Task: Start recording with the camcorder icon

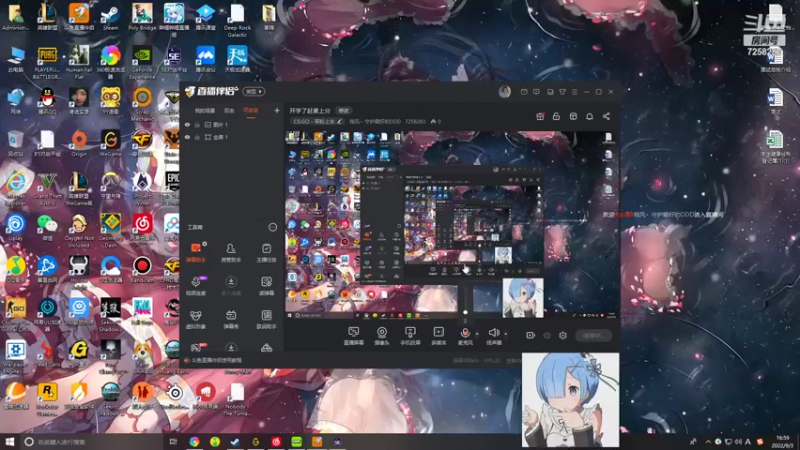Action: point(531,335)
